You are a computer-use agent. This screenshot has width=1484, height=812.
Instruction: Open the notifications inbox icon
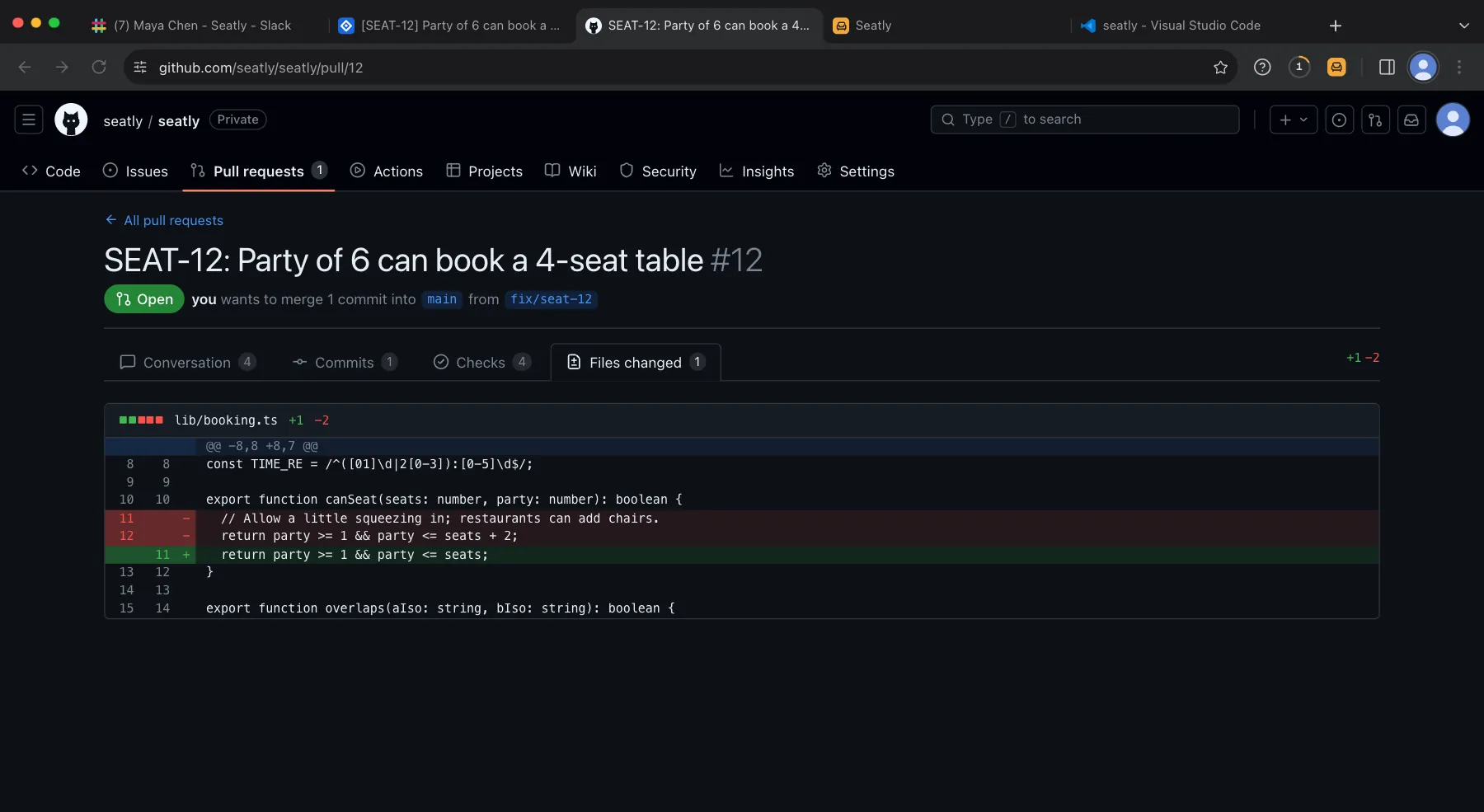pyautogui.click(x=1411, y=120)
